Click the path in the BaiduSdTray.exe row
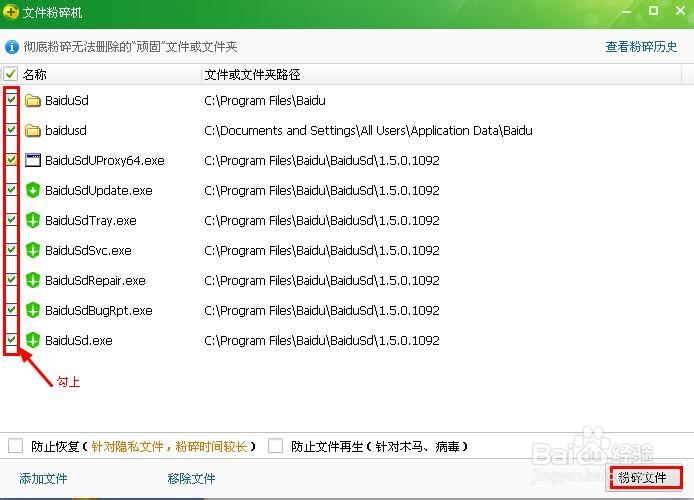694x500 pixels. [322, 220]
